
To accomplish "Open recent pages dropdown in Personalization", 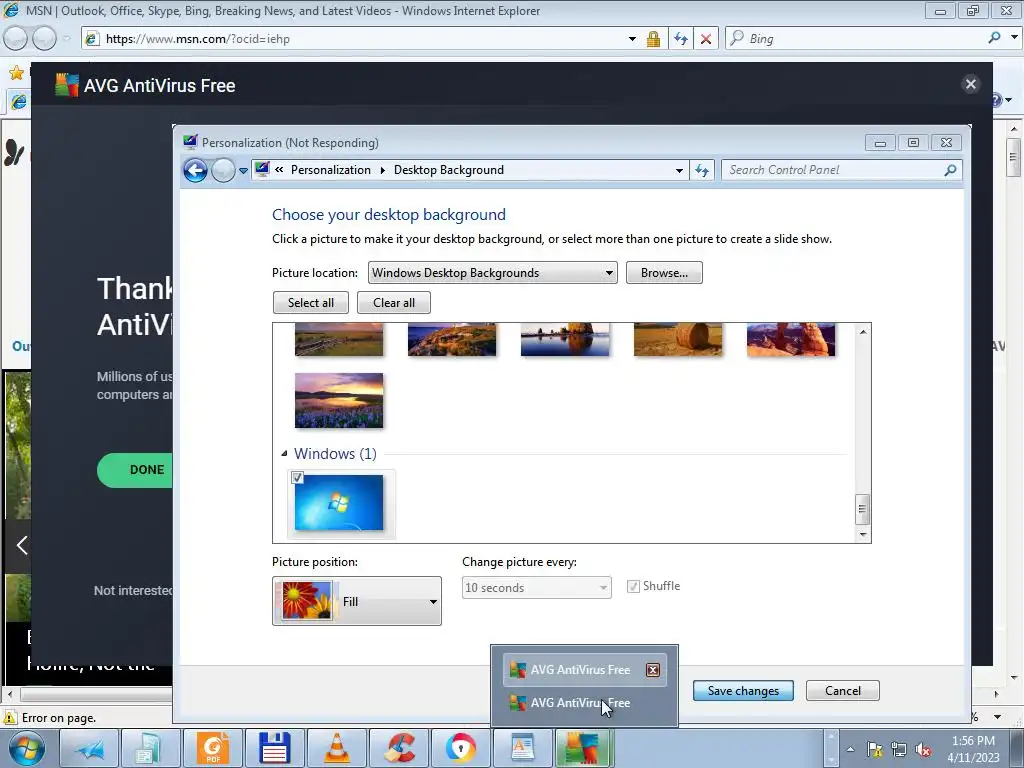I will point(243,170).
